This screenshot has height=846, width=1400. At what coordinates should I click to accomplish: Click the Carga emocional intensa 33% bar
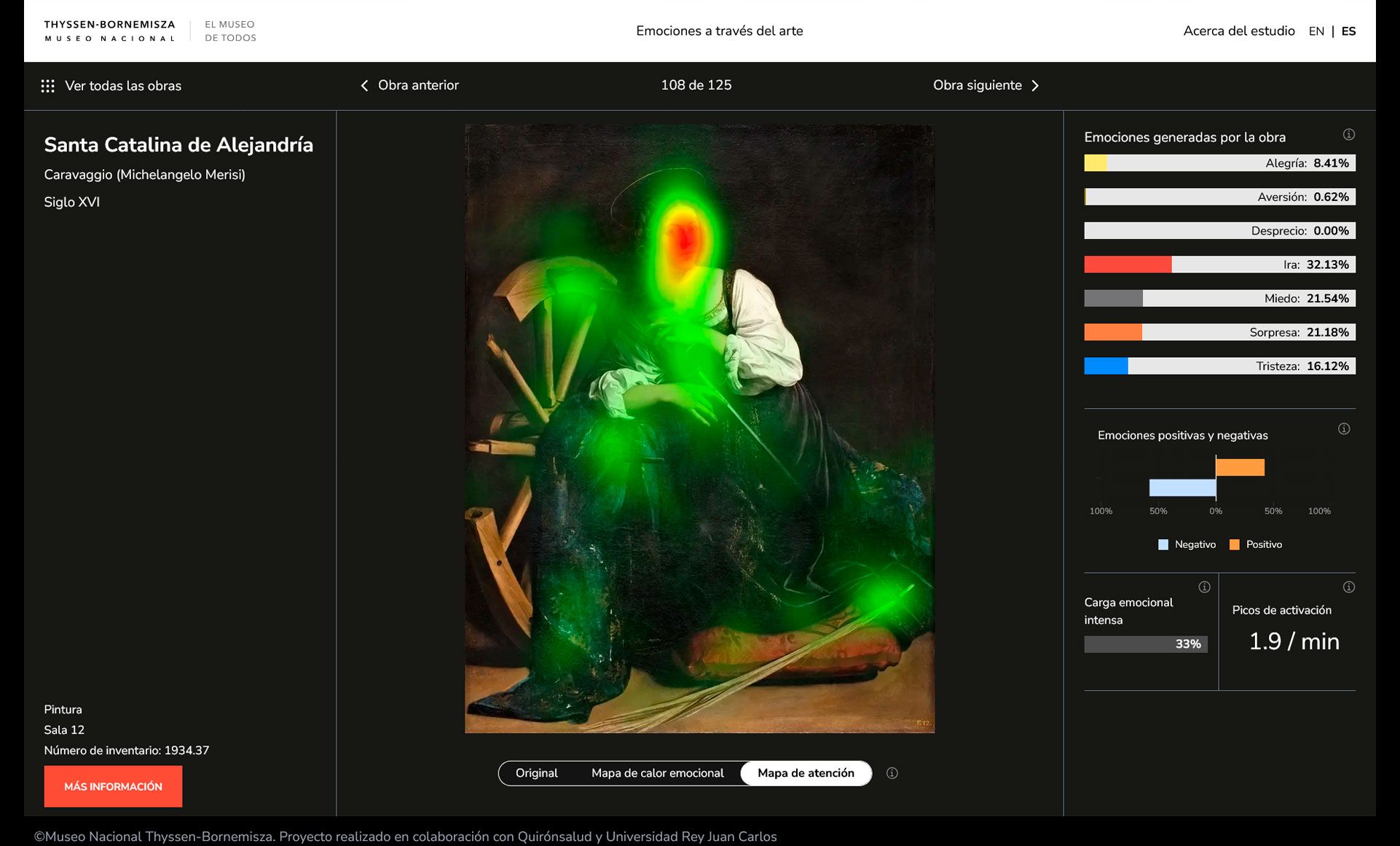[x=1146, y=644]
